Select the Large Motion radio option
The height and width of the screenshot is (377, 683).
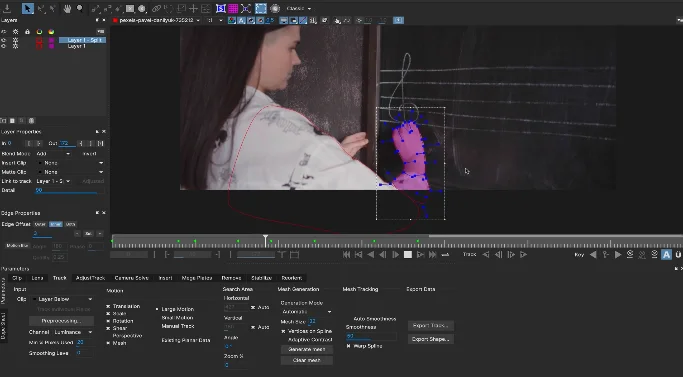(x=157, y=309)
